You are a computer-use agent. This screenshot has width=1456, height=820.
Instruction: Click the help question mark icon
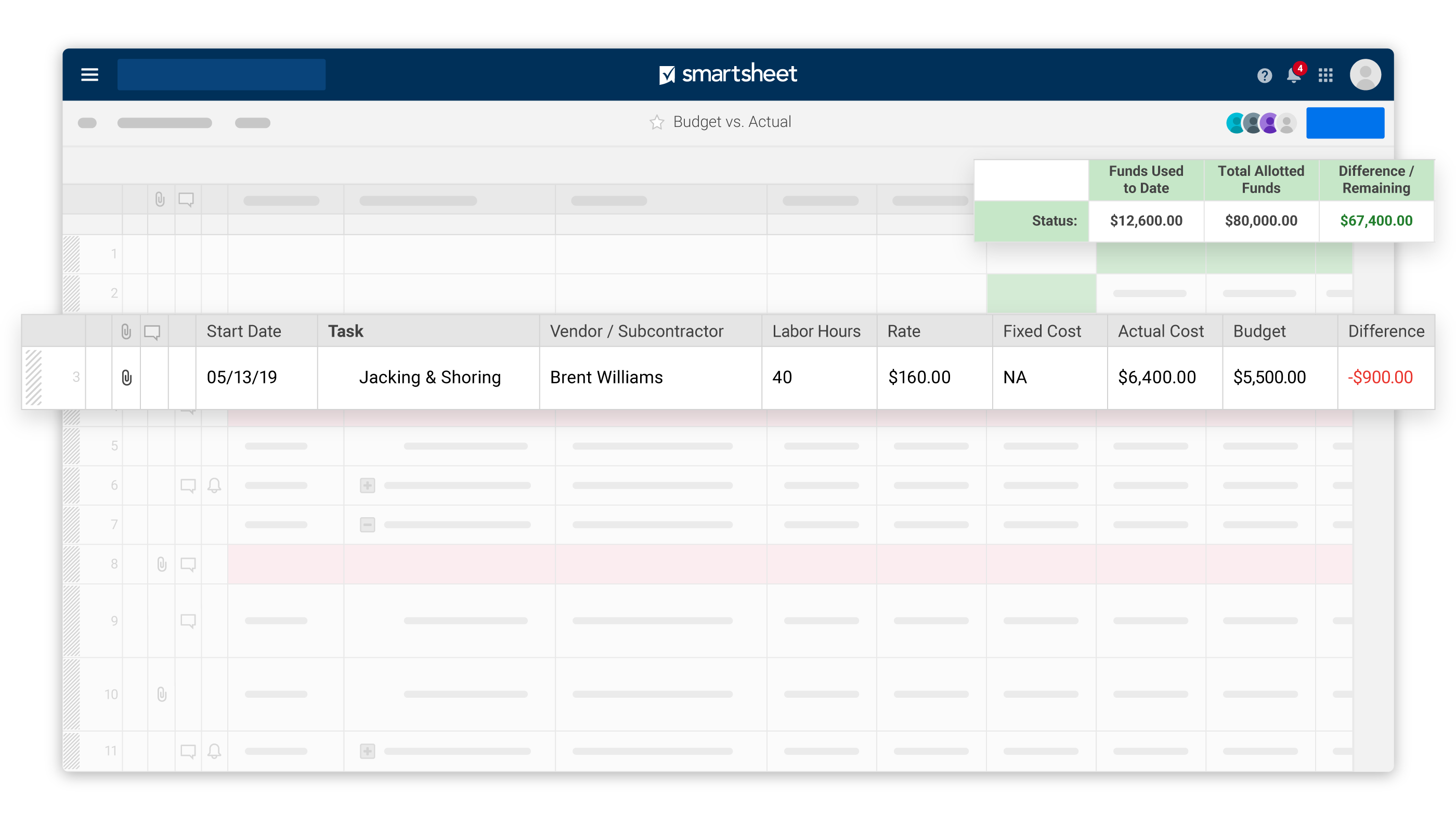click(x=1265, y=75)
